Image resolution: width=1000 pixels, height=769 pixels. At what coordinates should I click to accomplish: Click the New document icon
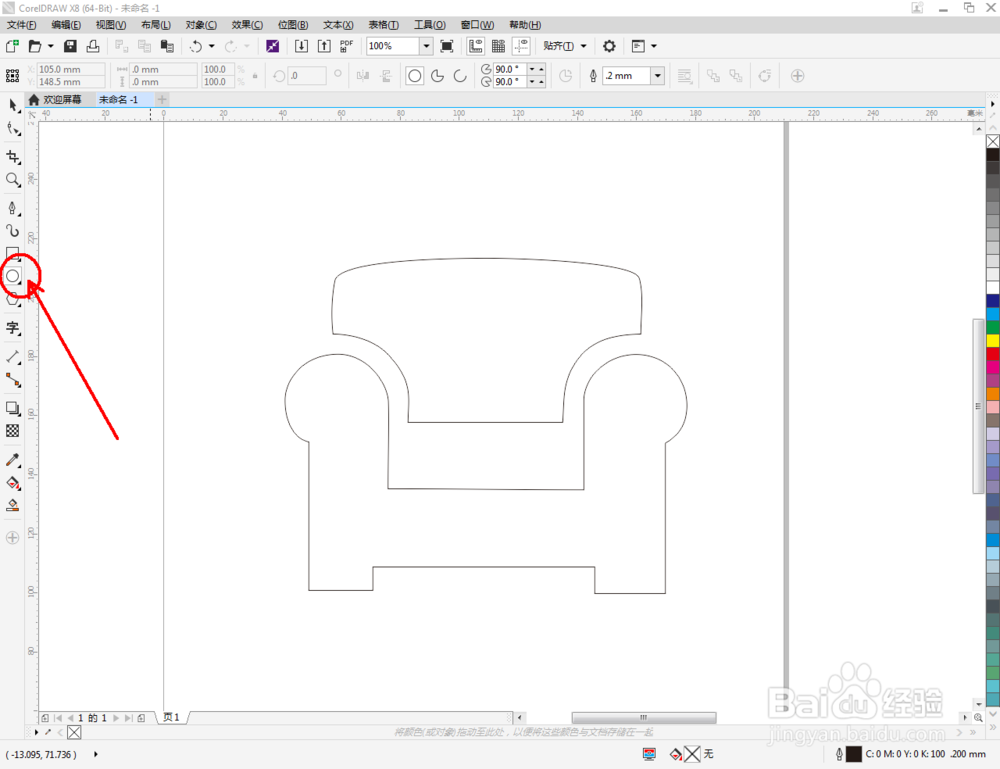(12, 46)
